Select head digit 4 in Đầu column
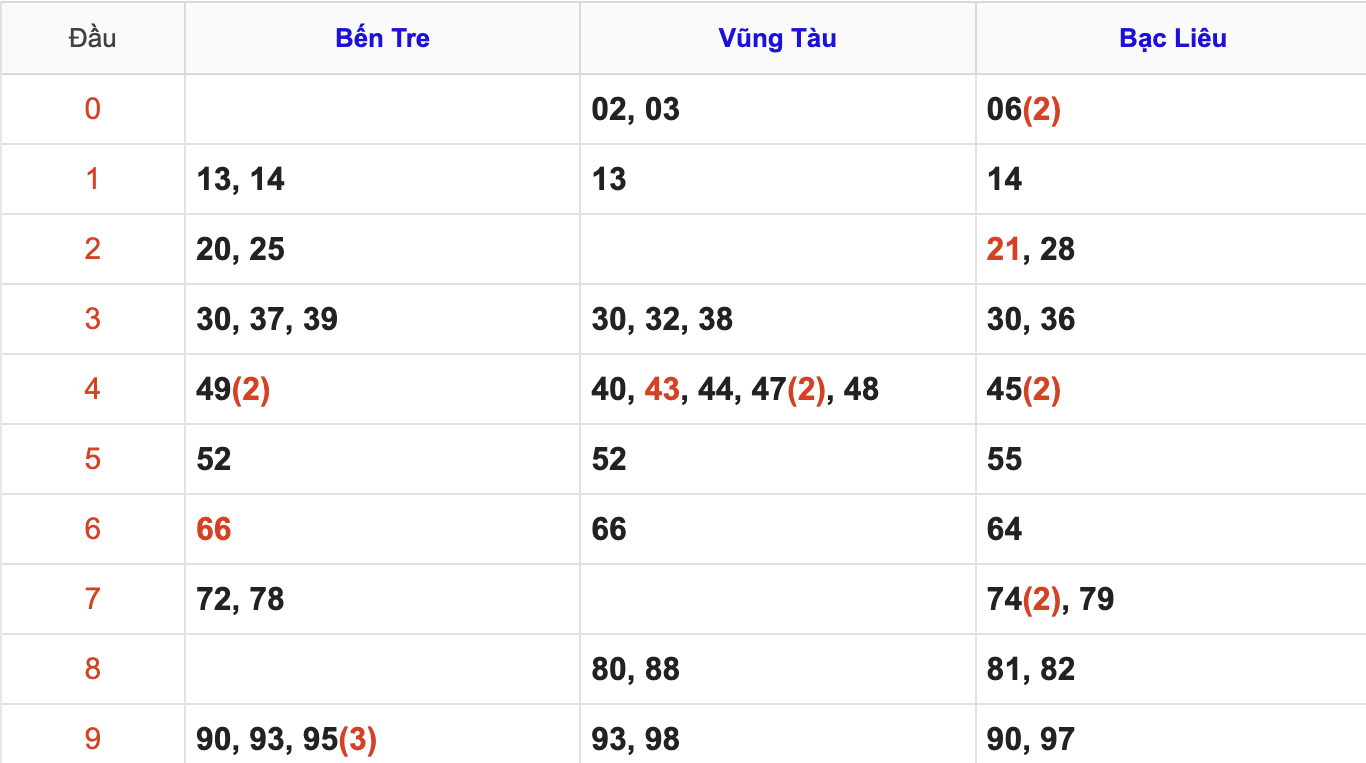Image resolution: width=1366 pixels, height=763 pixels. [x=92, y=389]
